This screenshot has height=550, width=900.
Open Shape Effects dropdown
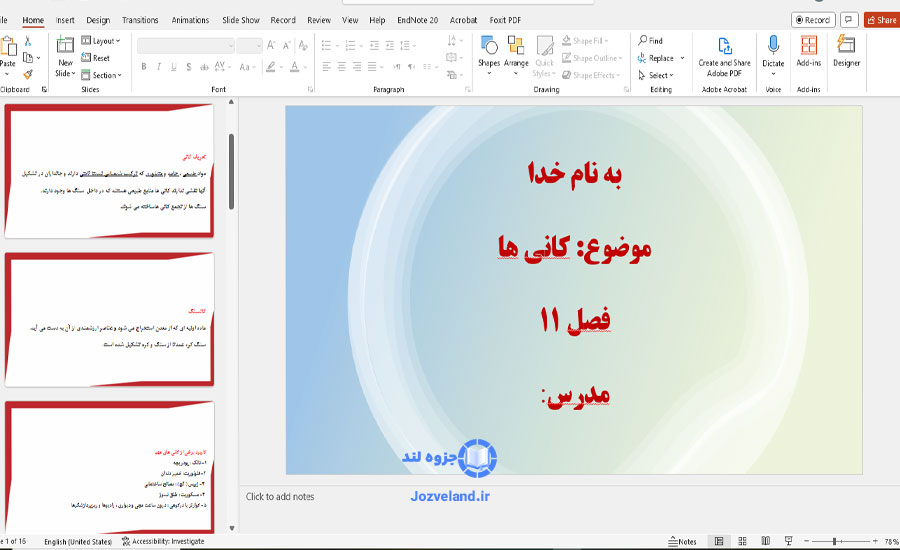click(x=591, y=75)
